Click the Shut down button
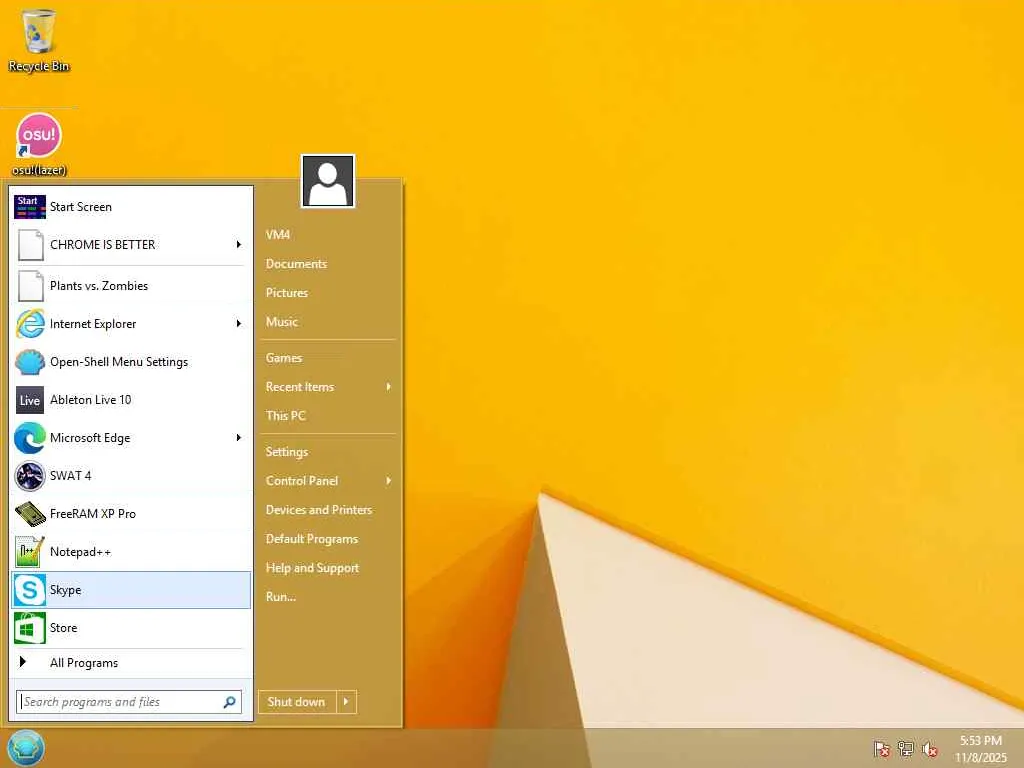The width and height of the screenshot is (1024, 768). 297,702
